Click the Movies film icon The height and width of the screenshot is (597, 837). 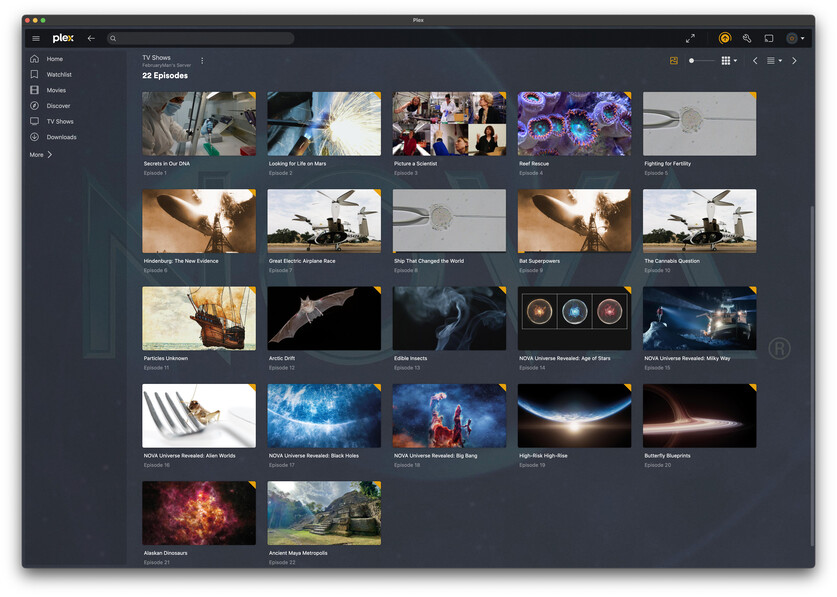tap(35, 90)
